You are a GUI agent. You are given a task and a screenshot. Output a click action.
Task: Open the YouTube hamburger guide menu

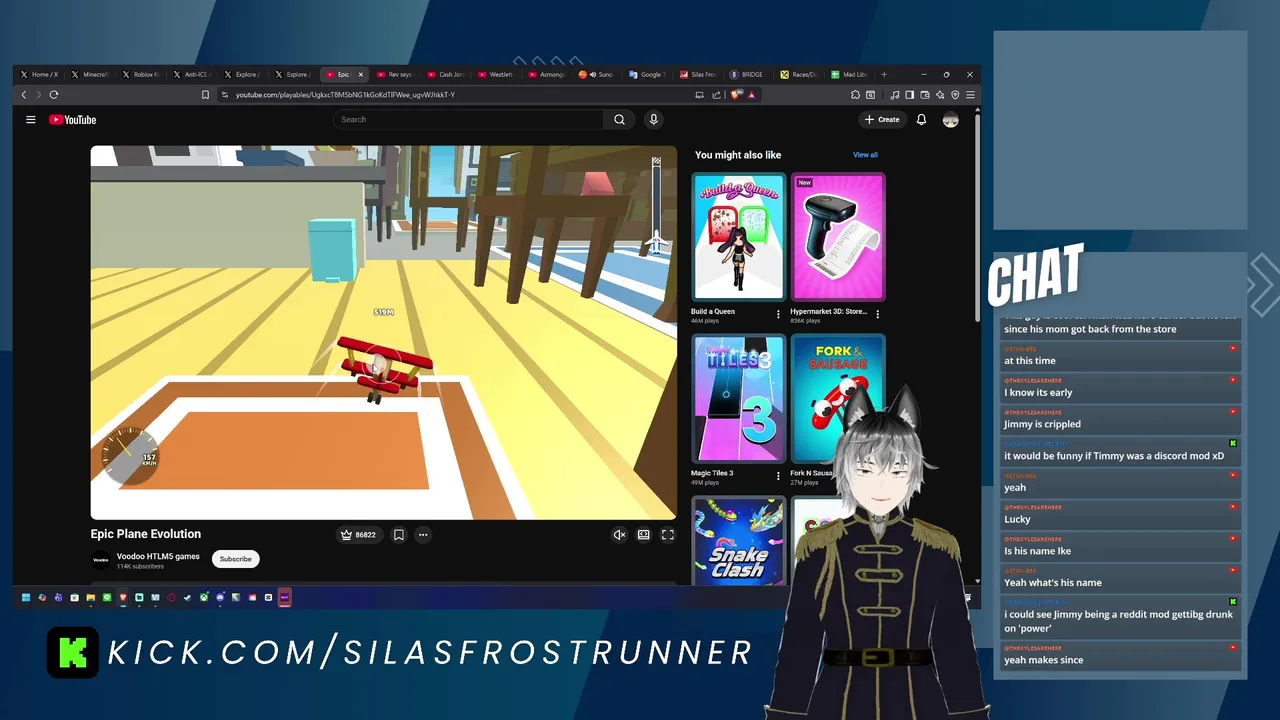click(x=31, y=120)
